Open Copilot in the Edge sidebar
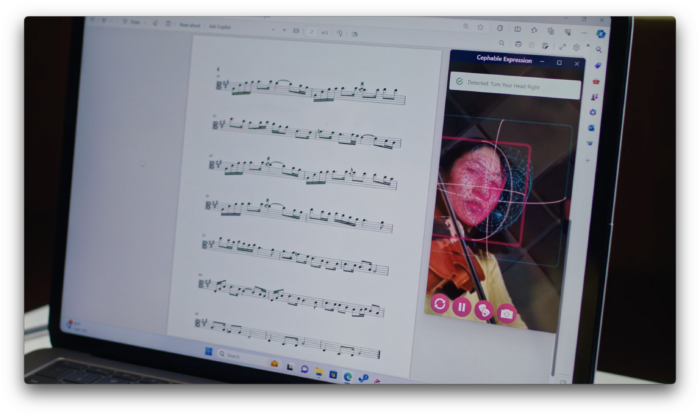The image size is (700, 416). tap(600, 33)
